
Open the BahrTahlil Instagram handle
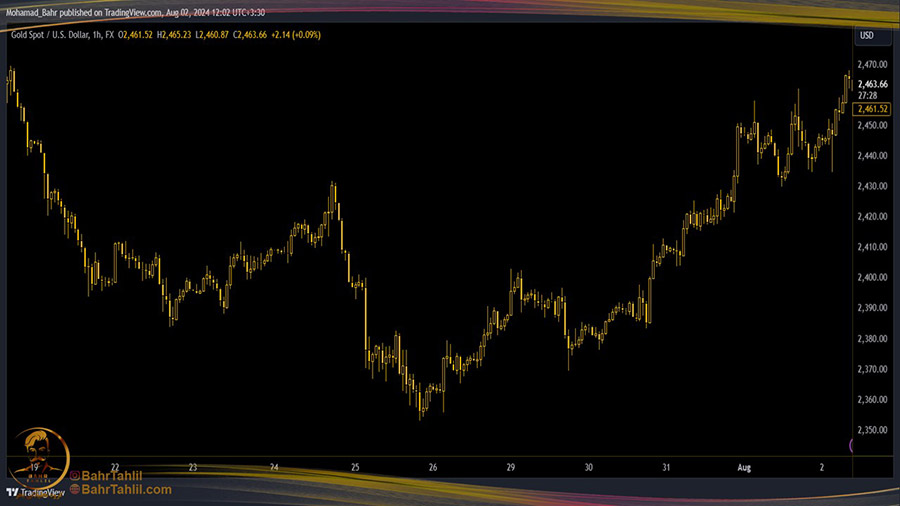(116, 475)
